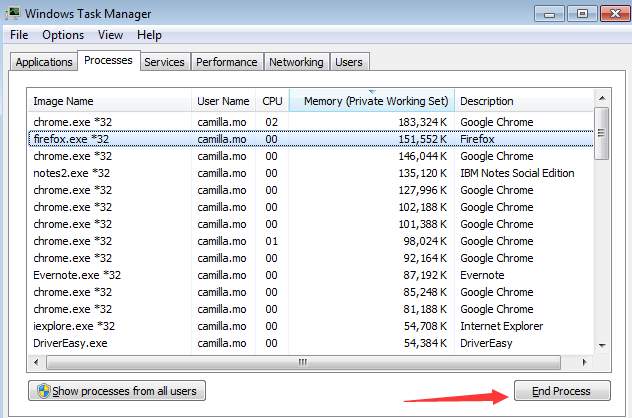Select chrome.exe using 183,324 K memory
This screenshot has height=418, width=632.
pos(311,122)
